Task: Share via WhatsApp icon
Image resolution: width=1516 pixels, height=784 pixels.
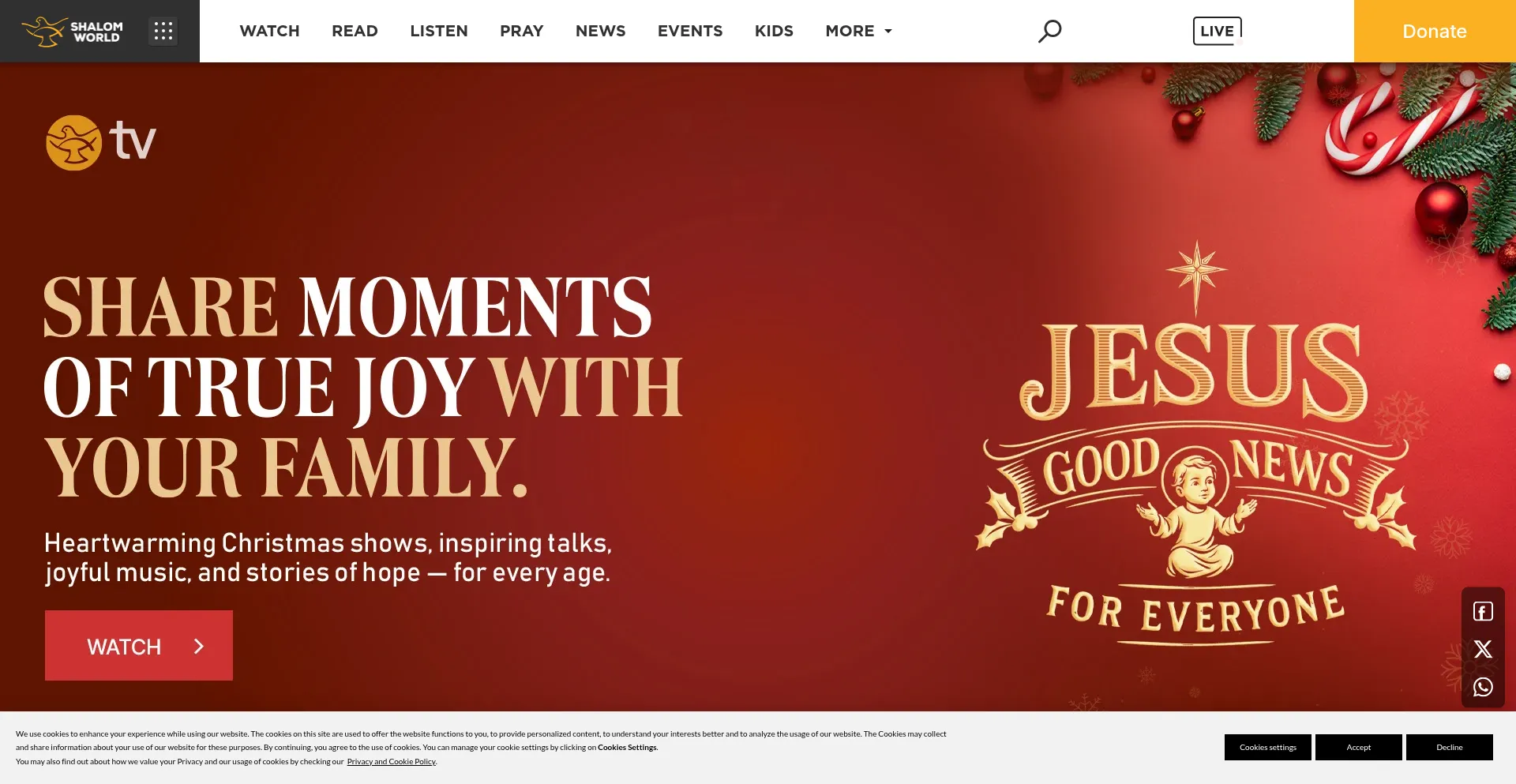Action: pos(1483,687)
